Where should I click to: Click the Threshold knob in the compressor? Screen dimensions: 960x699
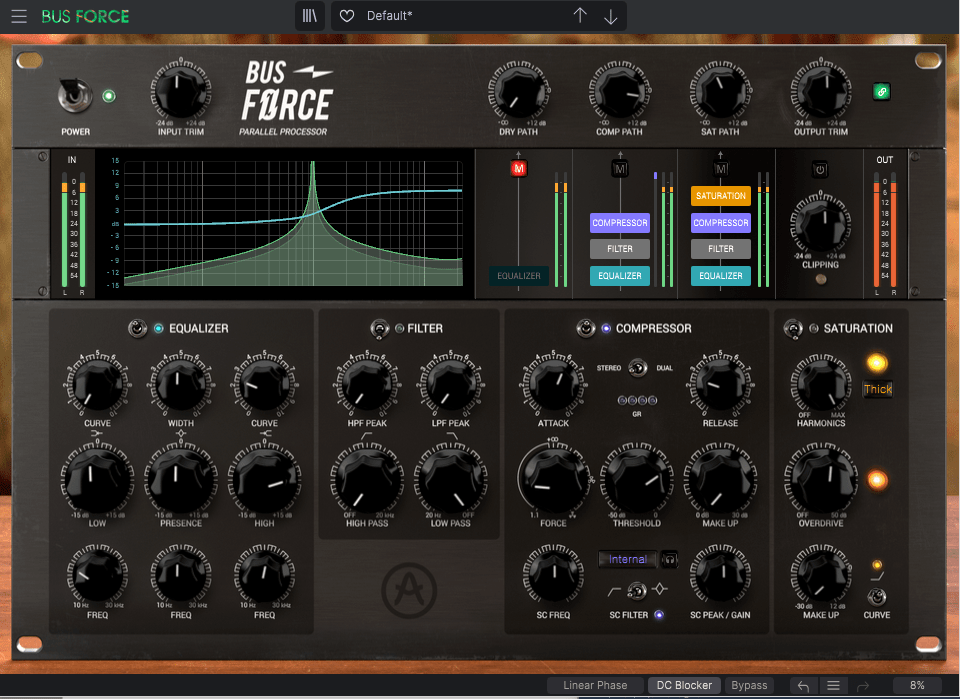[x=636, y=481]
